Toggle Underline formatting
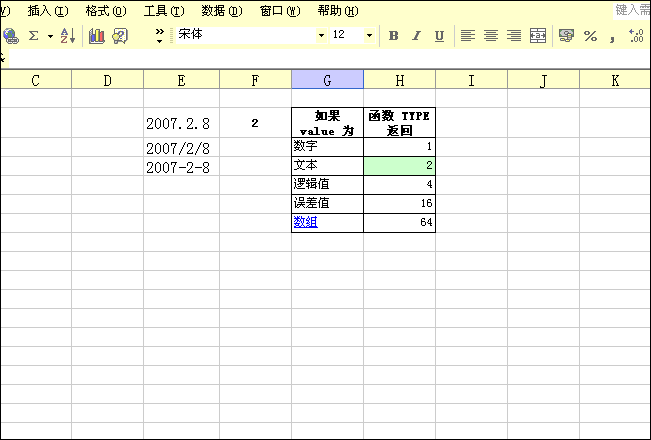 [x=439, y=36]
